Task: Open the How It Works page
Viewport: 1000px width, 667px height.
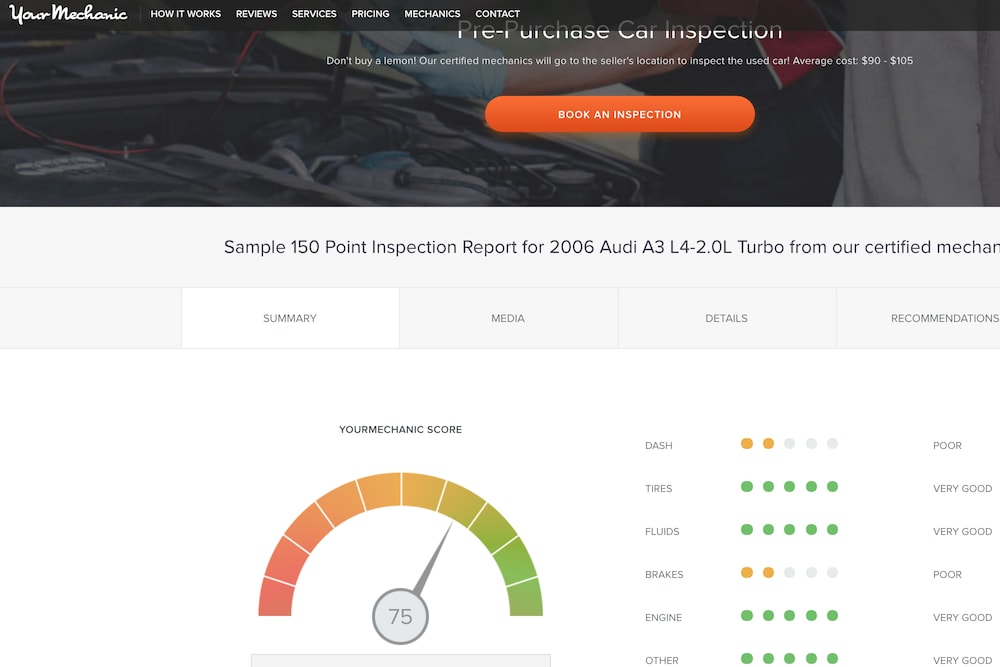Action: 186,13
